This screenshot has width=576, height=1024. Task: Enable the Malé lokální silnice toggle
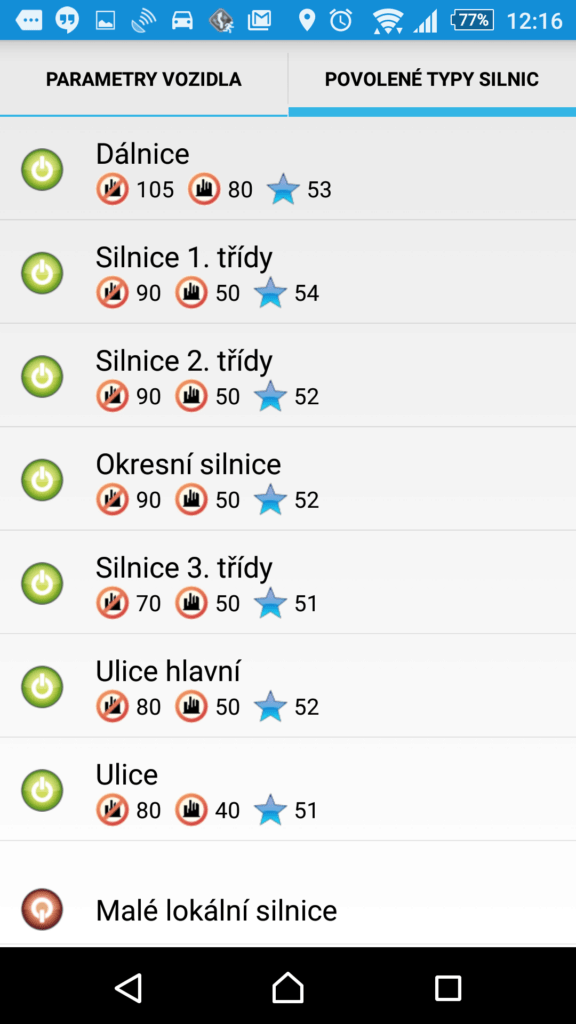42,909
